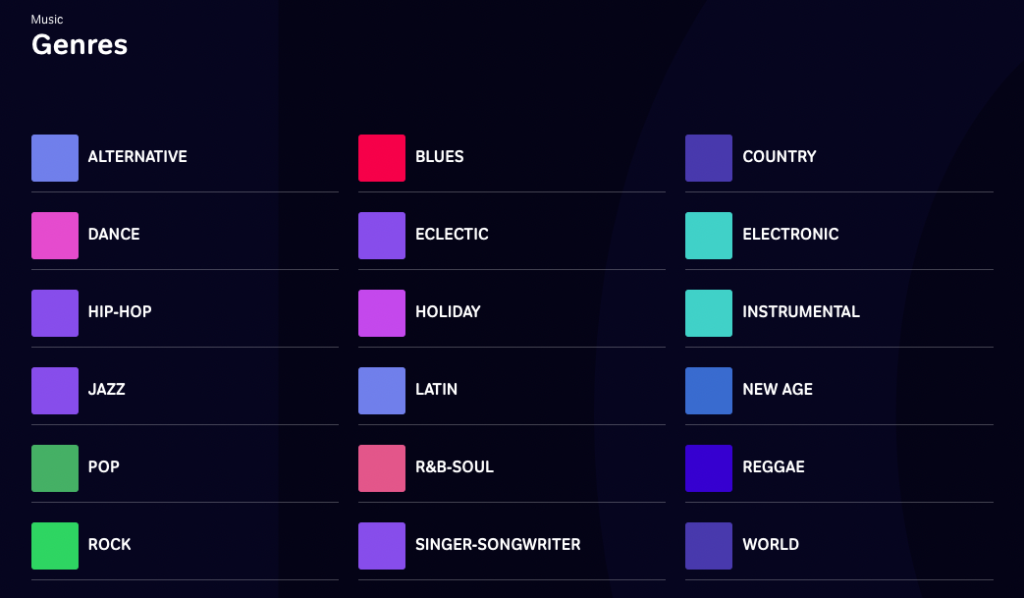
Task: Click the green Pop color tile
Action: [x=55, y=468]
